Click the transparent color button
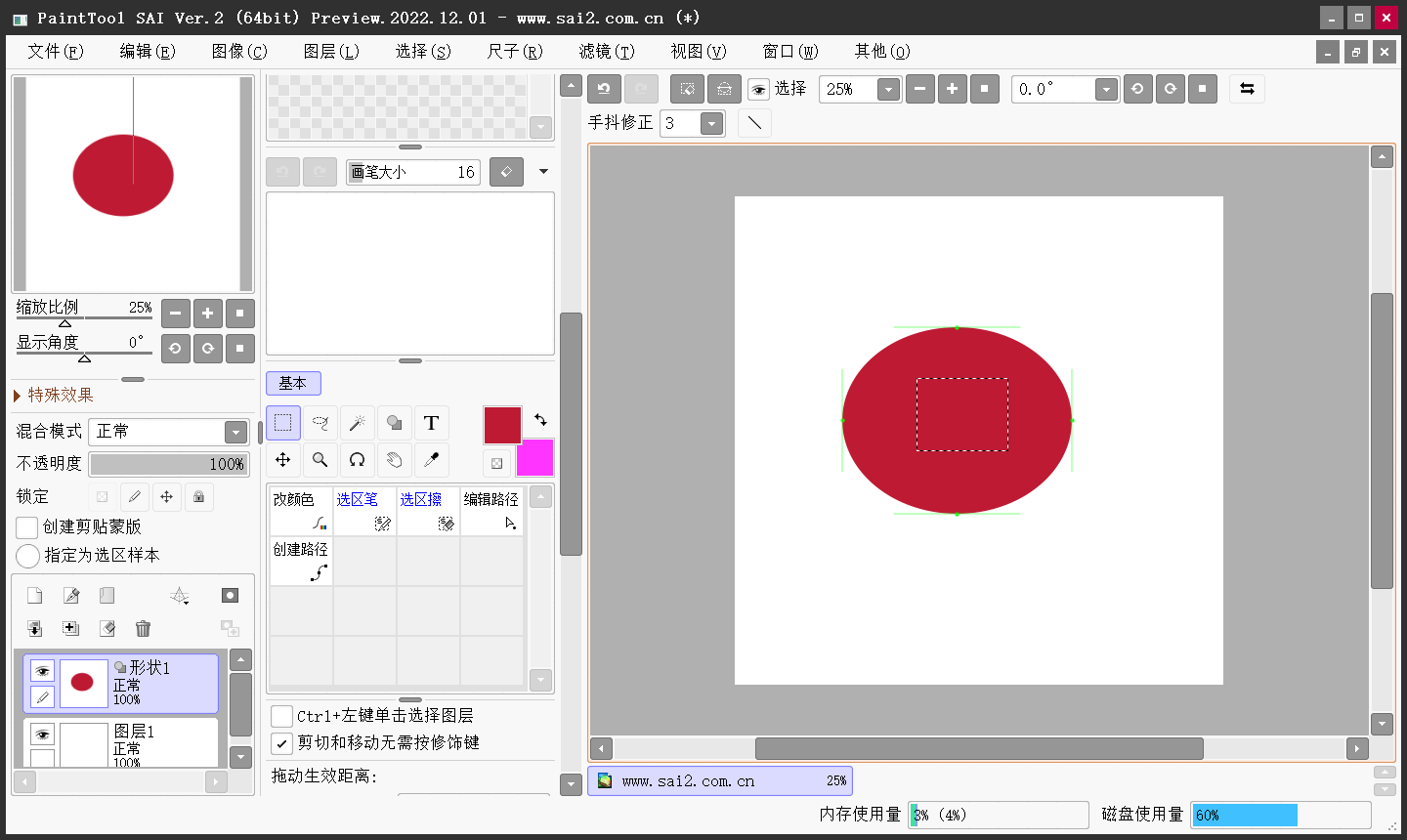 (496, 463)
